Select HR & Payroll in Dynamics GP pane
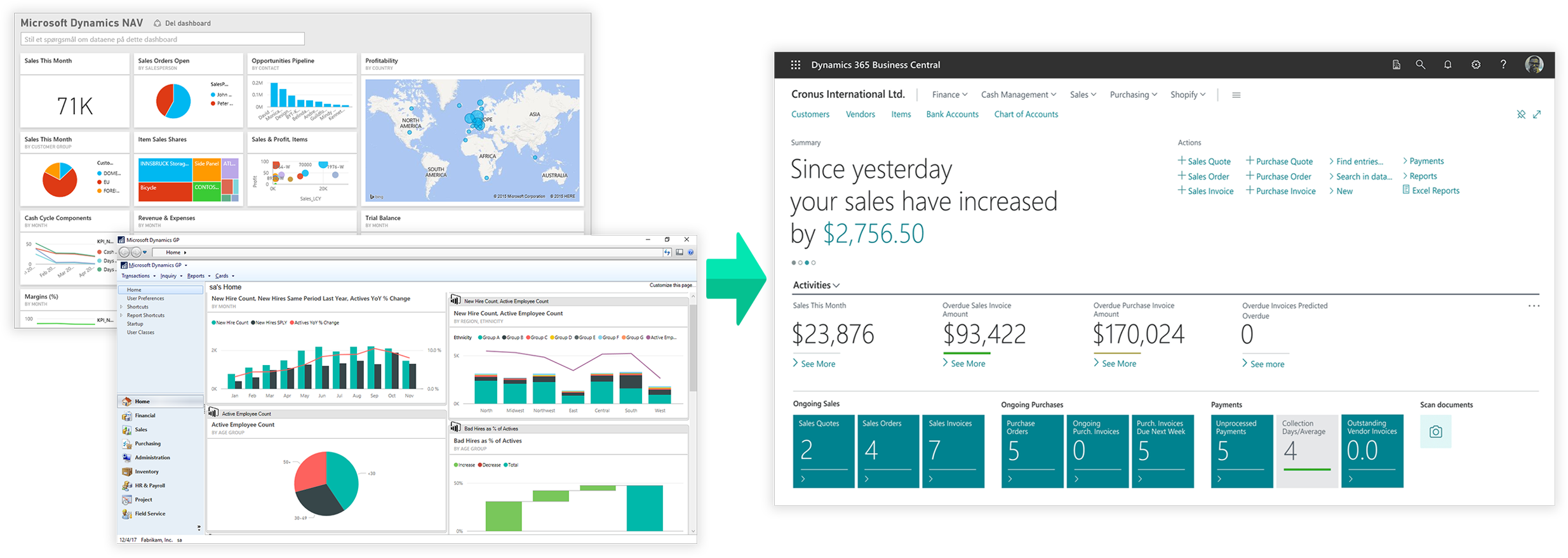Viewport: 1568px width, 558px height. coord(149,486)
